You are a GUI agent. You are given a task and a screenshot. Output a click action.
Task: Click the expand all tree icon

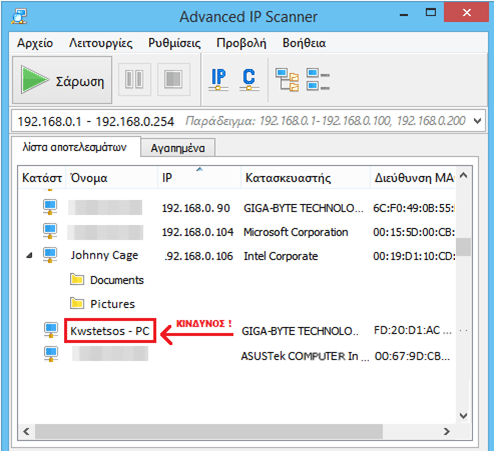tap(287, 79)
